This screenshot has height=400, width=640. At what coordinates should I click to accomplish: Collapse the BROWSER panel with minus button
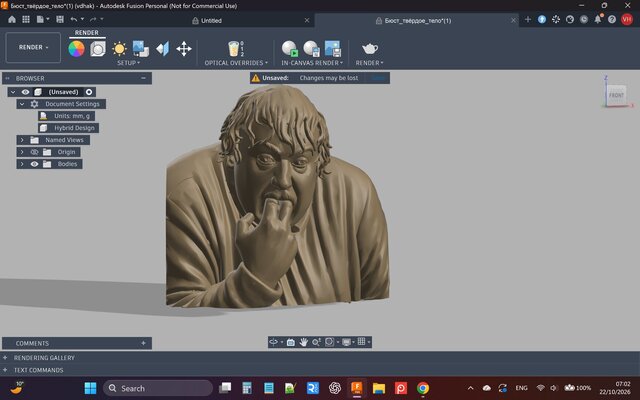pos(143,78)
